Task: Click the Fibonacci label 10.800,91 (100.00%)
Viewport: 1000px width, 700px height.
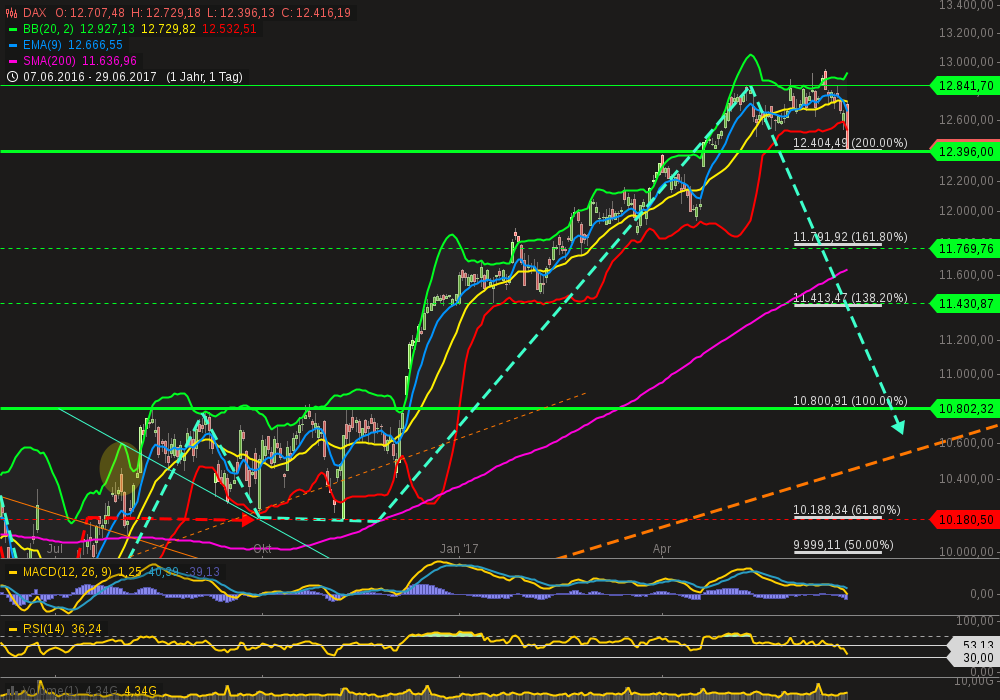Action: coord(849,400)
